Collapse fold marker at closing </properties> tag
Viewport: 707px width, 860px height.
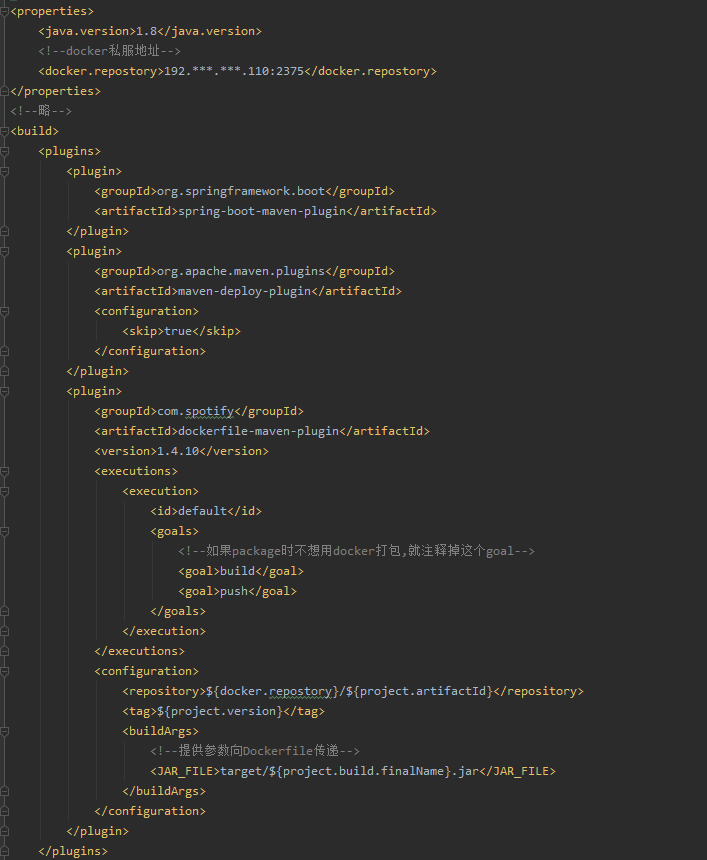pyautogui.click(x=4, y=91)
